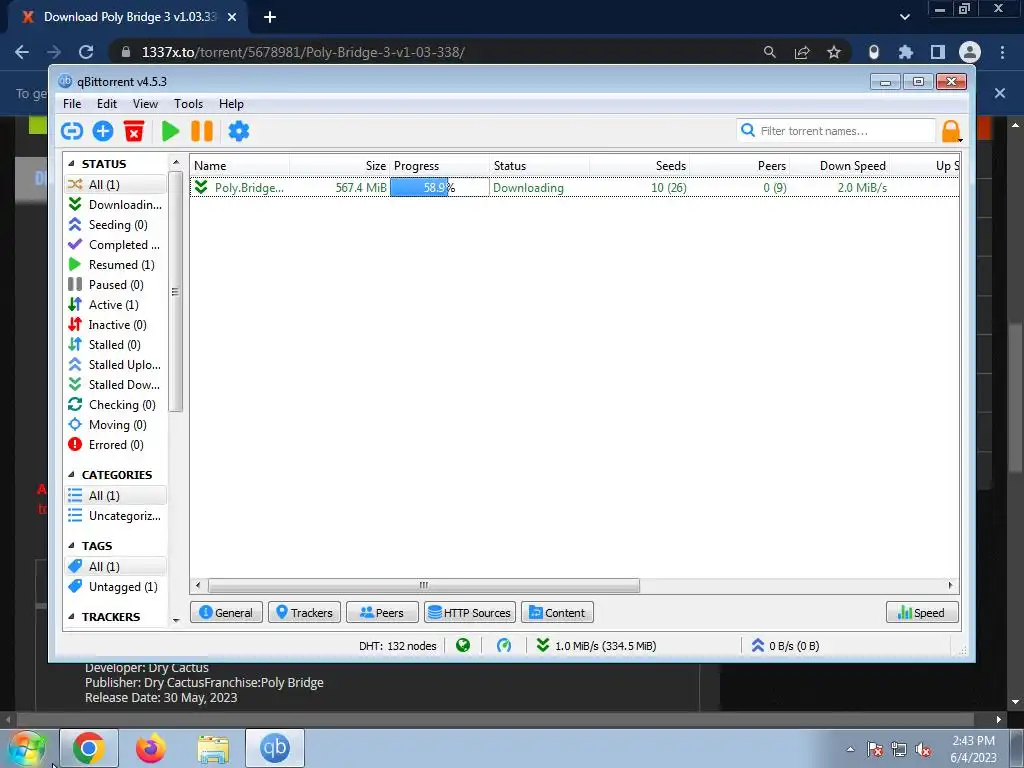Open the Help menu
The width and height of the screenshot is (1024, 768).
click(x=231, y=104)
